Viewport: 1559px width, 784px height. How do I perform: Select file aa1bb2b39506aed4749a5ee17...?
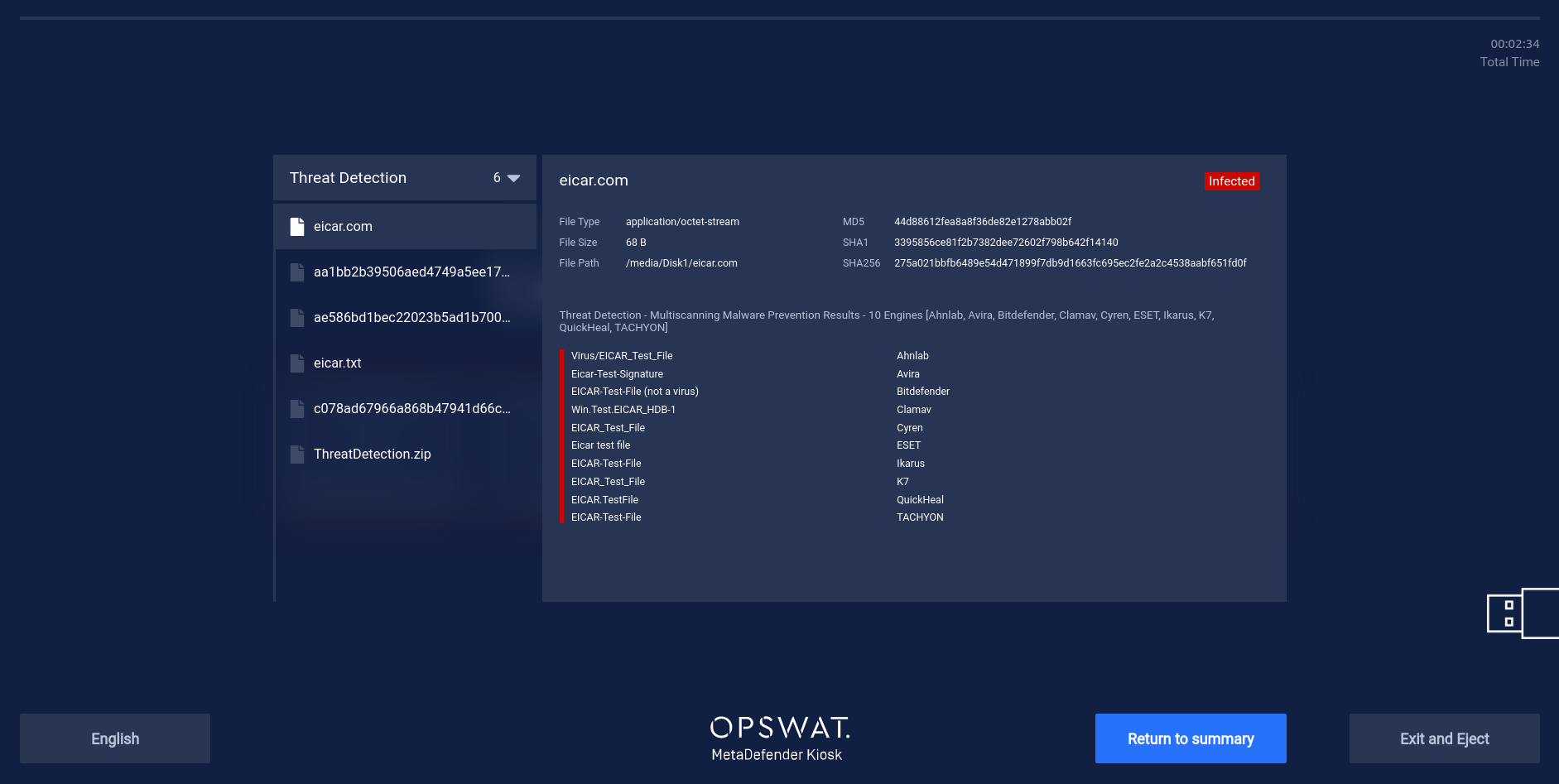tap(405, 272)
